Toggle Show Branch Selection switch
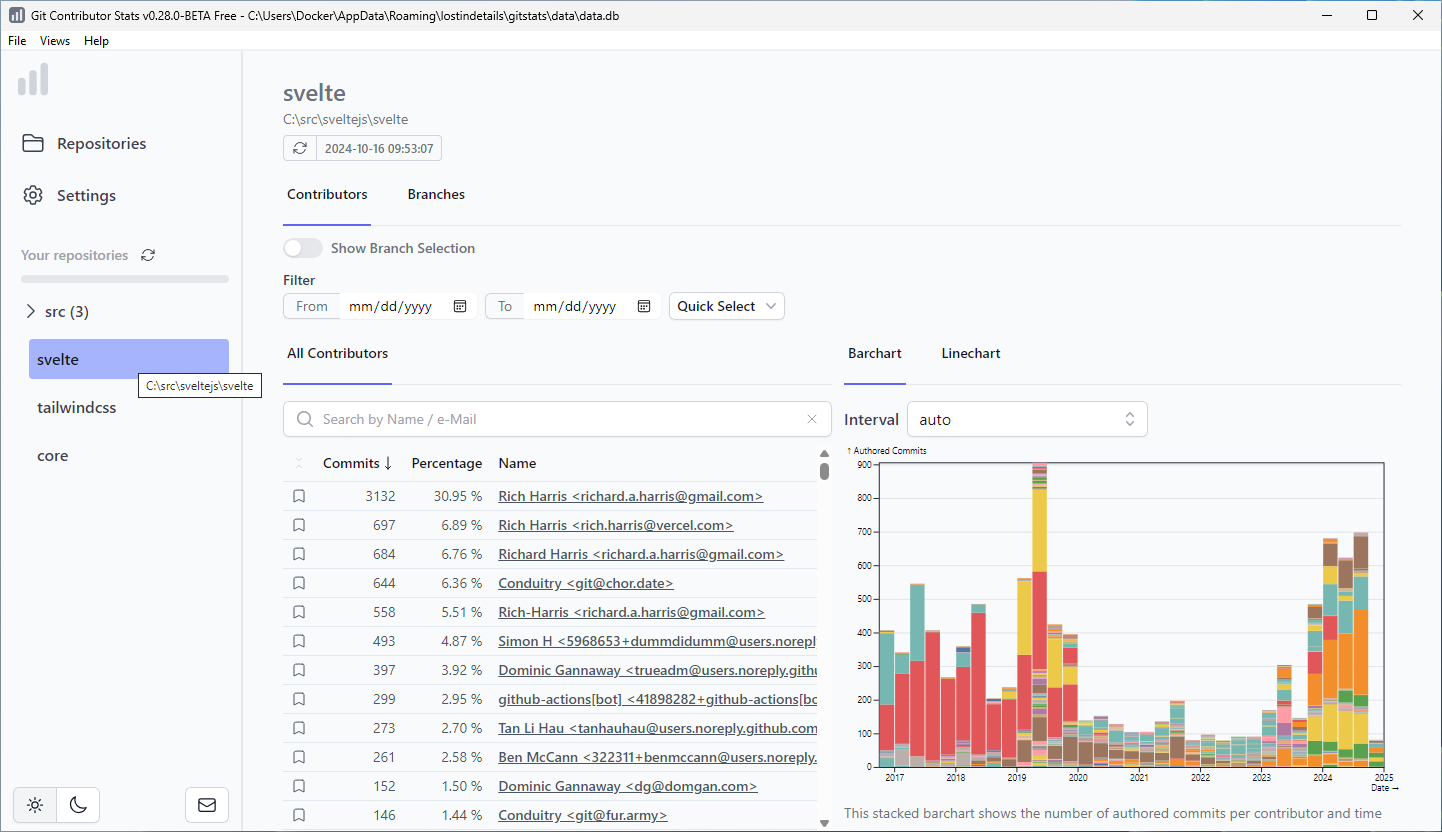The width and height of the screenshot is (1442, 832). click(303, 248)
